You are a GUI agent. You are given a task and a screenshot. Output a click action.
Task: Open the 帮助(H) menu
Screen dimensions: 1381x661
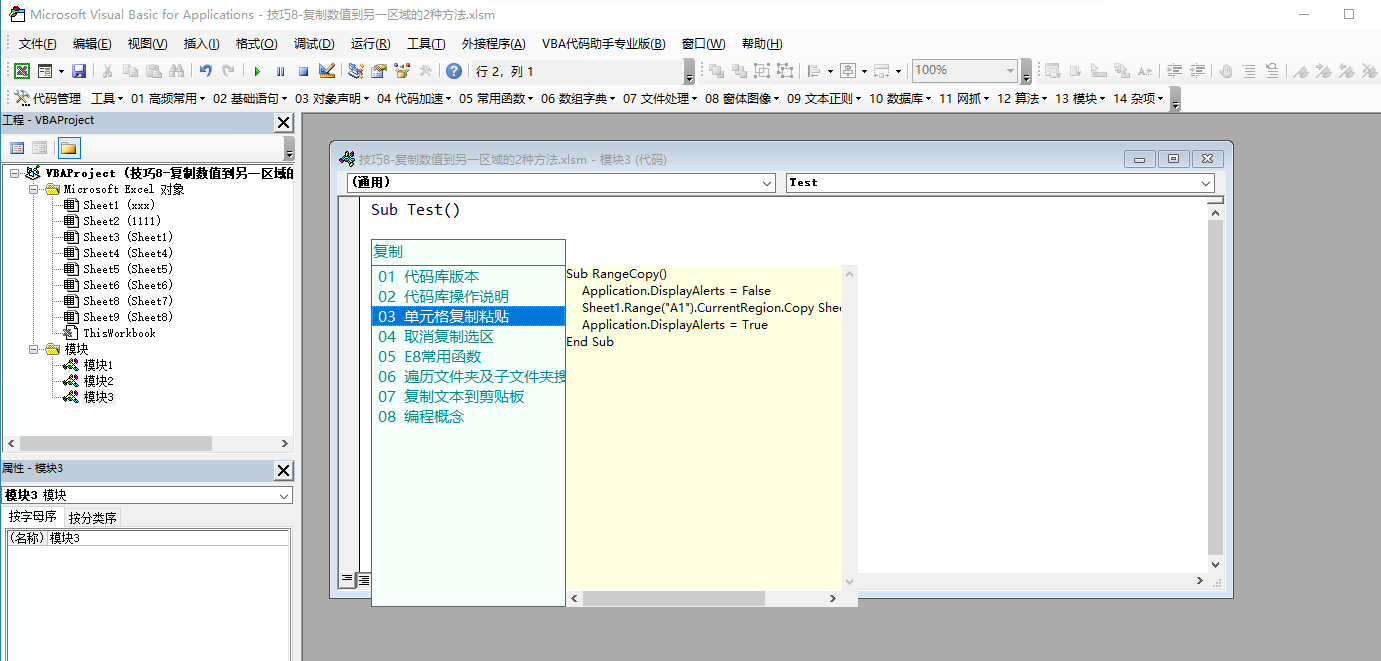pyautogui.click(x=762, y=44)
